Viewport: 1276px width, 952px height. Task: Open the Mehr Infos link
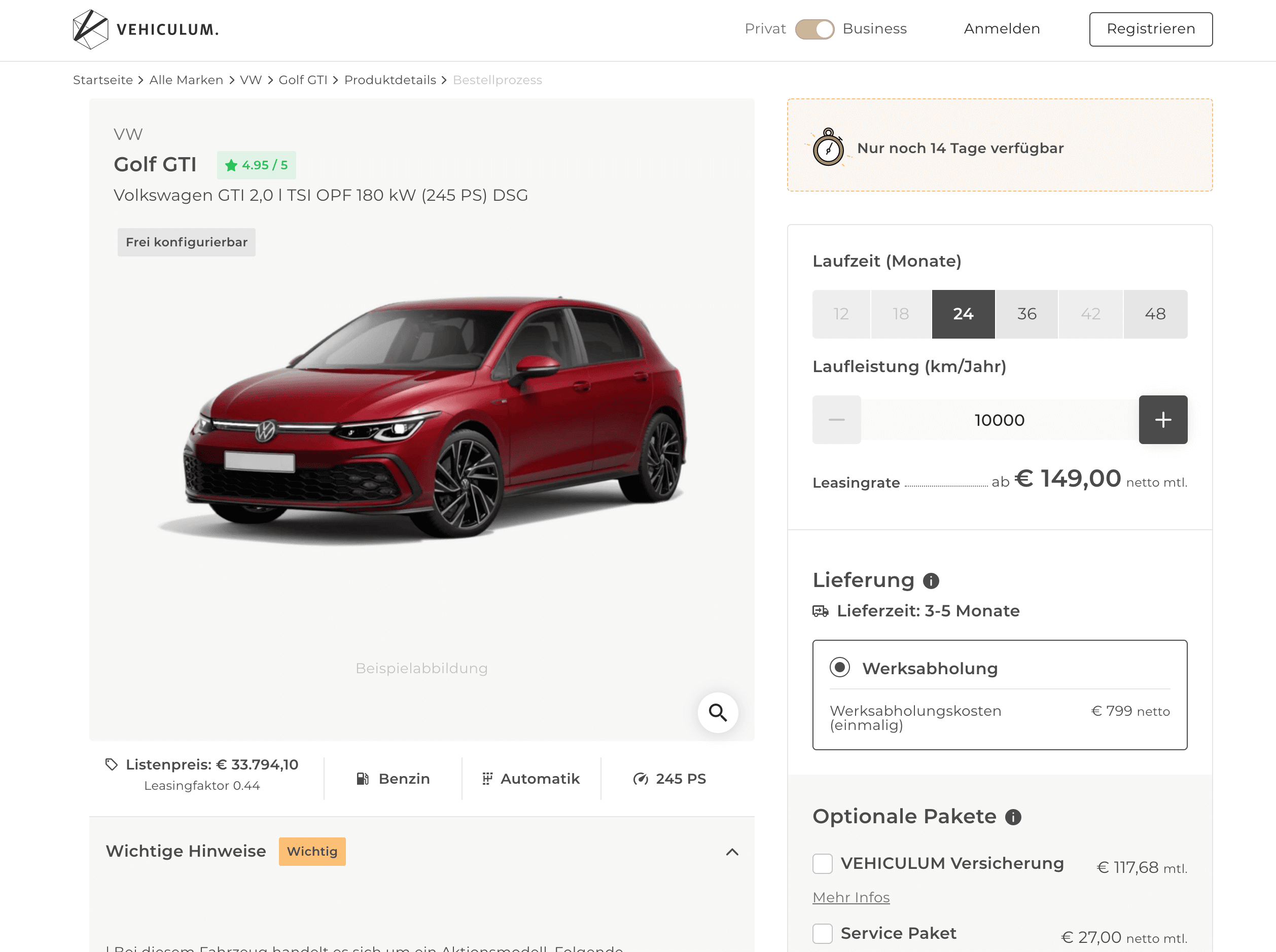pyautogui.click(x=850, y=897)
